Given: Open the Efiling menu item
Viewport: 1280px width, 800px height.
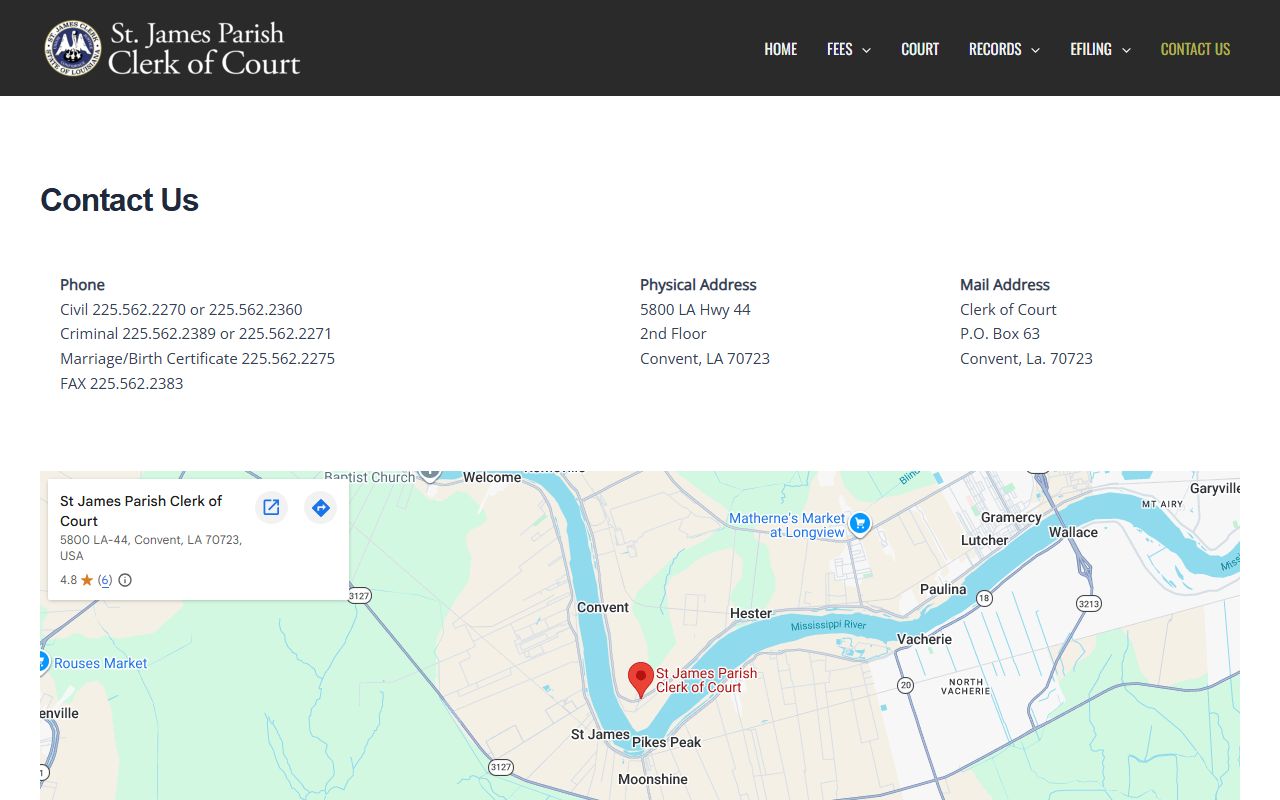Looking at the screenshot, I should pyautogui.click(x=1091, y=49).
